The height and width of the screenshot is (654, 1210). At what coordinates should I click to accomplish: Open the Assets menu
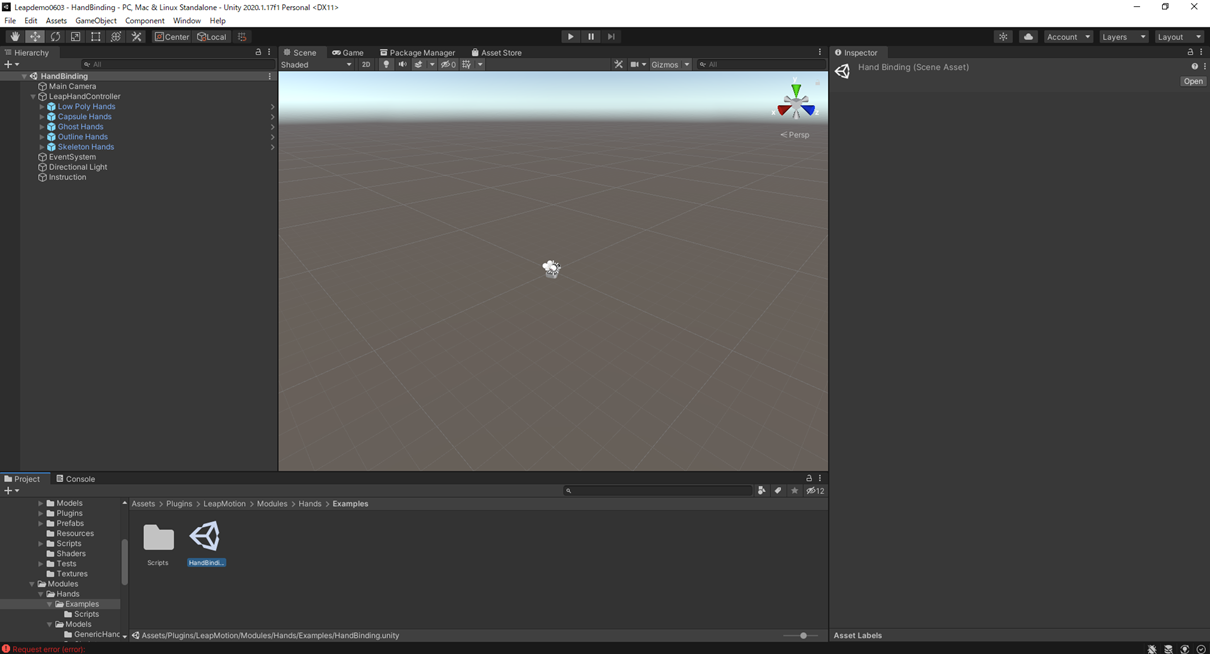[x=56, y=21]
